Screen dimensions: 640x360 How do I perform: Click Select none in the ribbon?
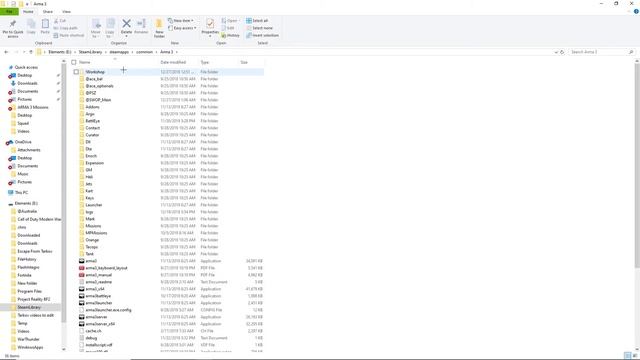coord(260,28)
